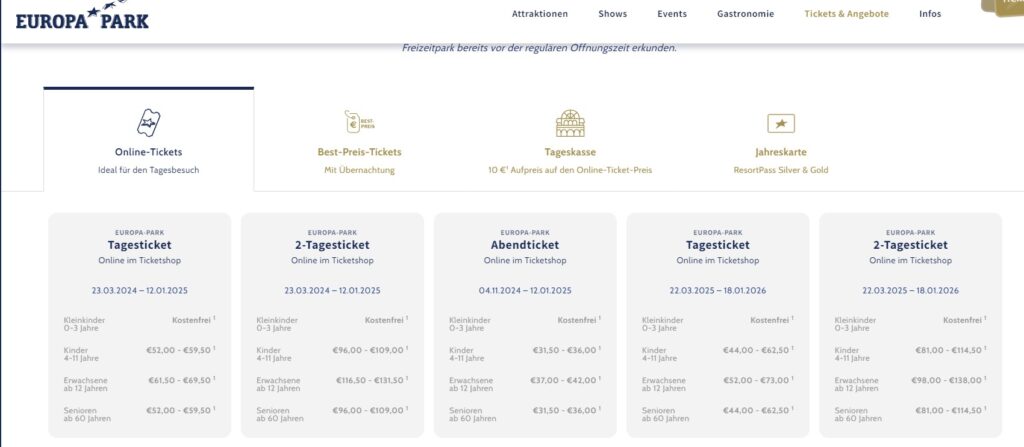This screenshot has width=1024, height=447.
Task: Click the Best-Preis price tag icon
Action: [x=359, y=122]
